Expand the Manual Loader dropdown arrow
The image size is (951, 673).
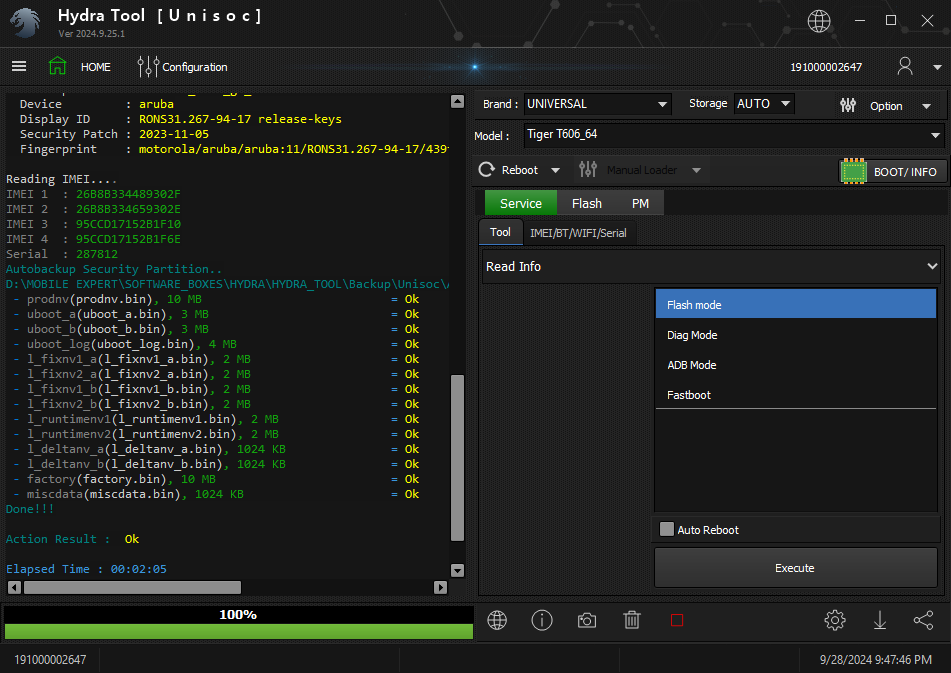point(696,170)
